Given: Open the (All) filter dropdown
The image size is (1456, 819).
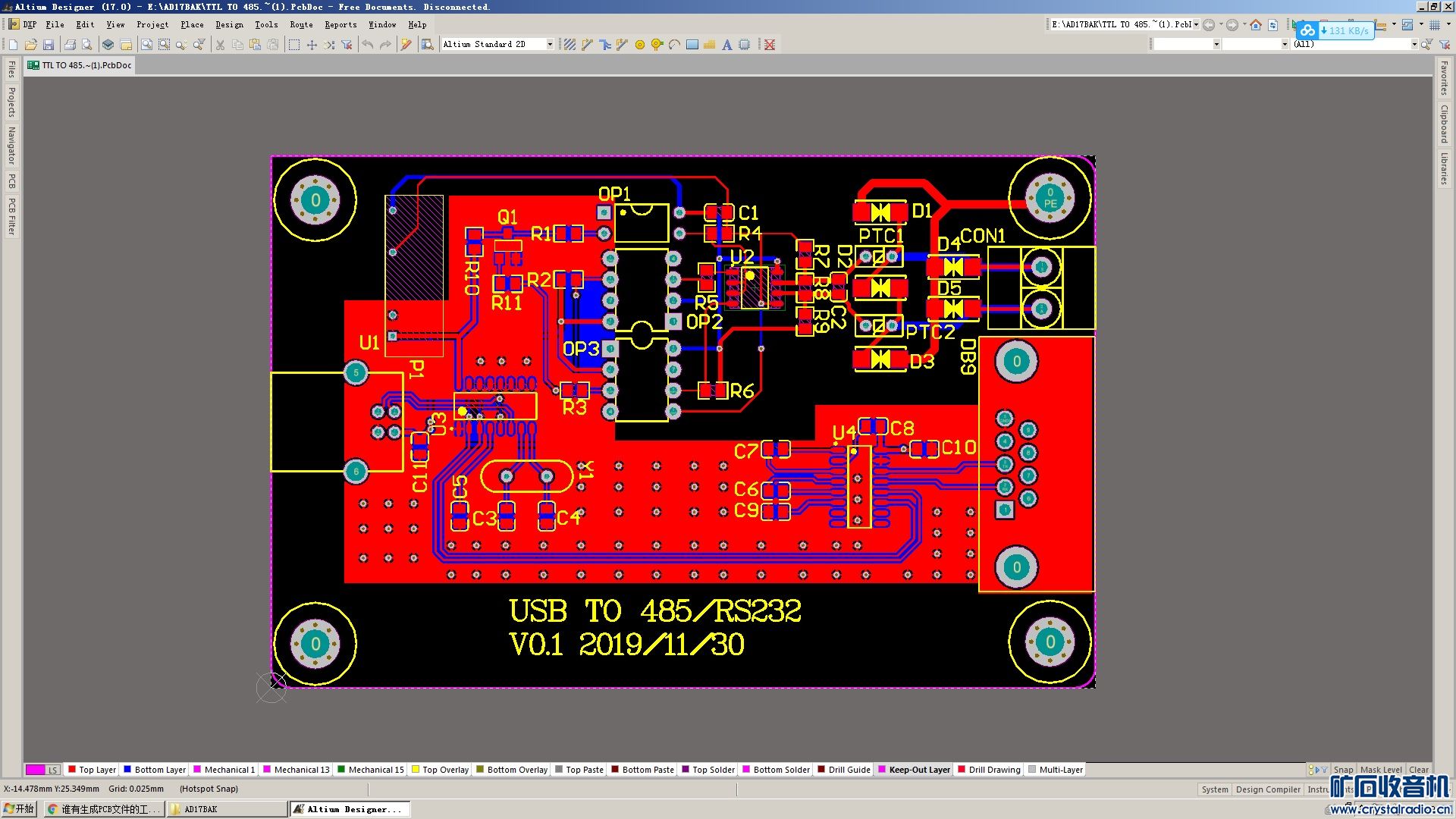Looking at the screenshot, I should 1414,45.
